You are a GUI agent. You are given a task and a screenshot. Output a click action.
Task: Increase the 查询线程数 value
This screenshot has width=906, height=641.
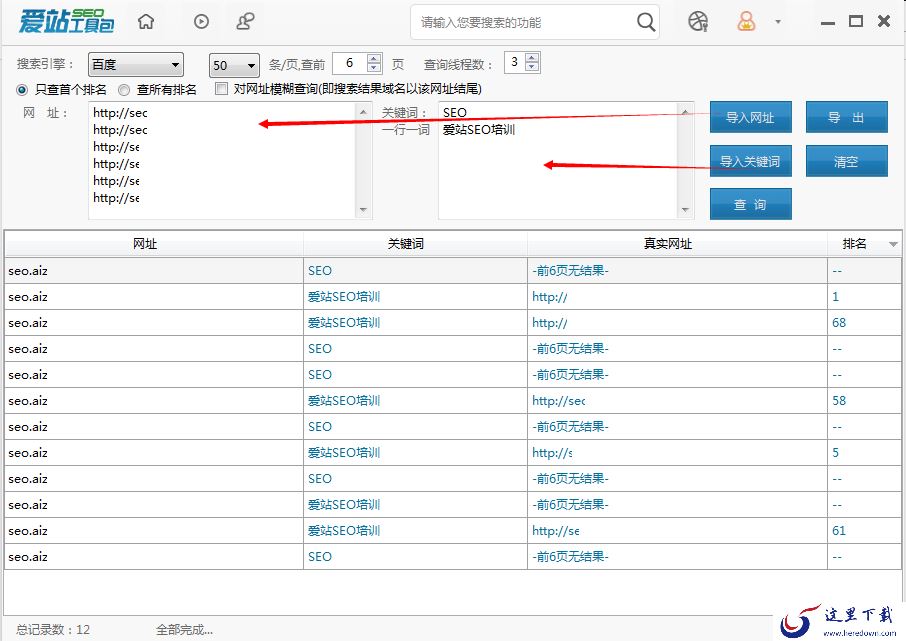[532, 57]
